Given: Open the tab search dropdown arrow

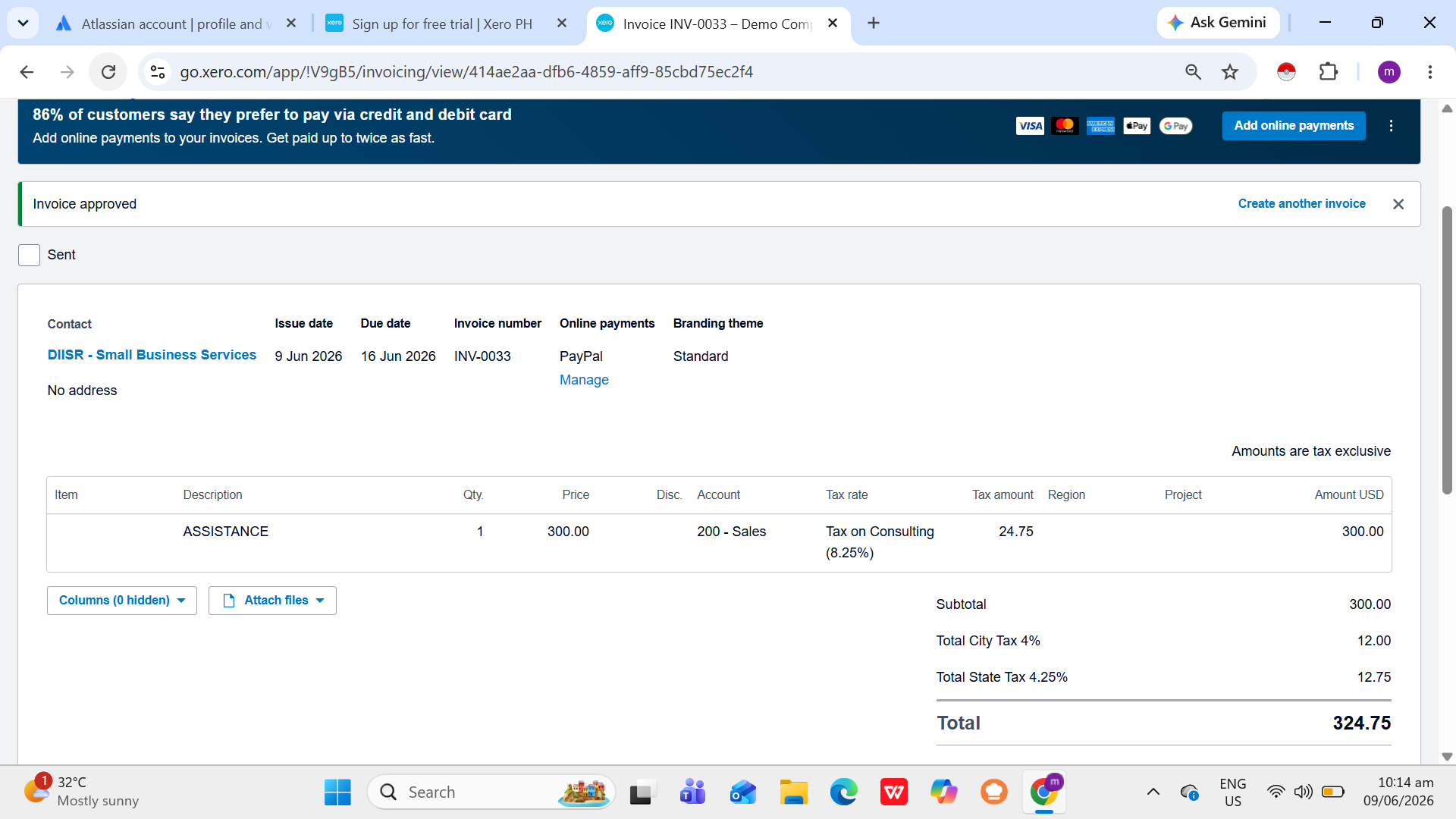Looking at the screenshot, I should (23, 23).
